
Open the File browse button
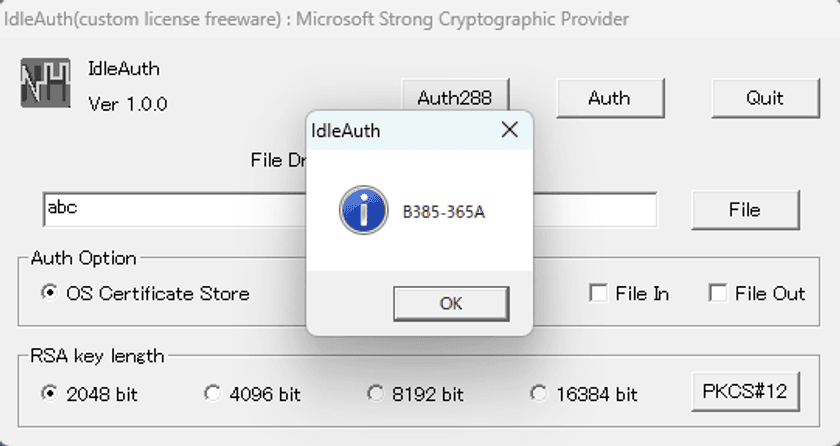tap(745, 209)
